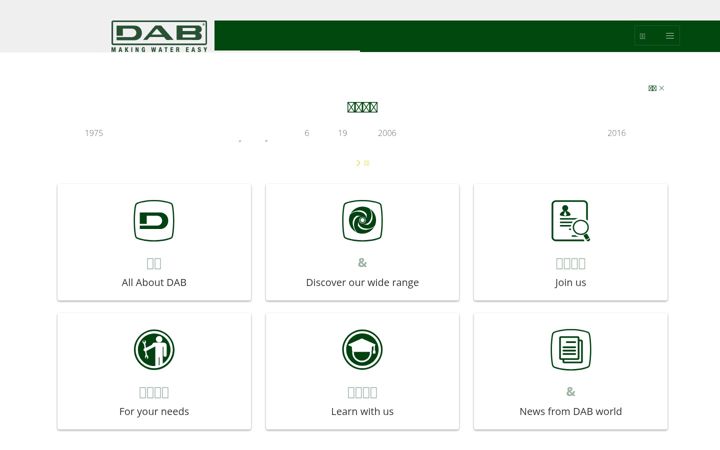Follow the Join us link
Viewport: 720px width, 450px height.
coord(570,282)
